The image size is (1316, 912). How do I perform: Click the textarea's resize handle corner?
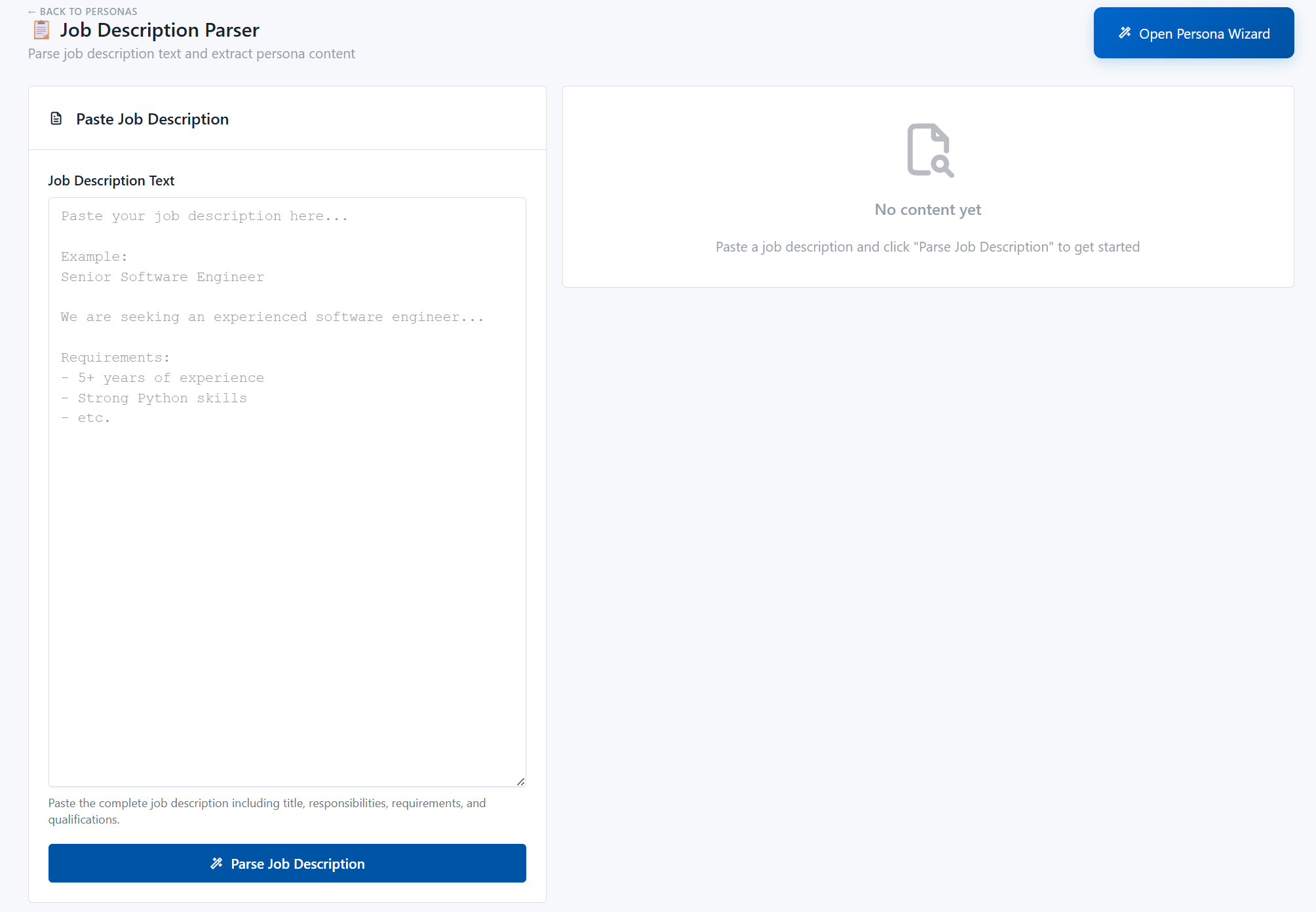pos(520,781)
